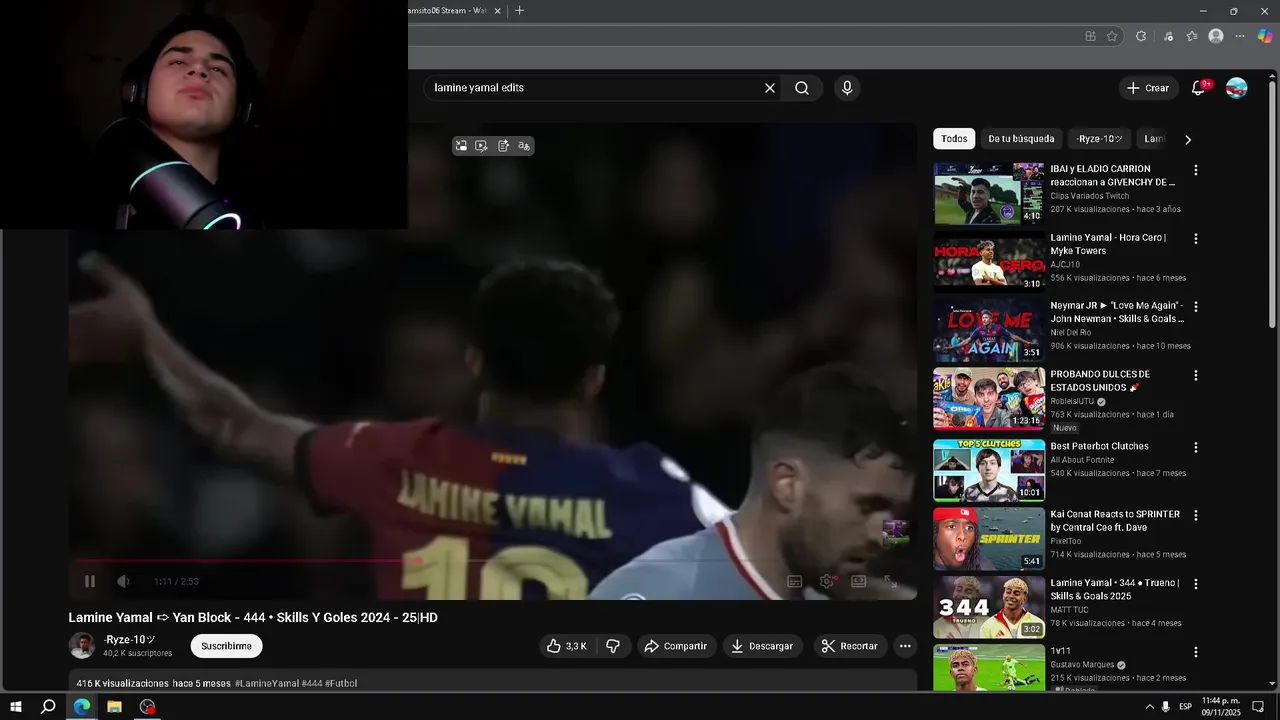Open 'Lamine Yamal • 344 • Trueno' thumbnail
The height and width of the screenshot is (720, 1280).
point(989,607)
